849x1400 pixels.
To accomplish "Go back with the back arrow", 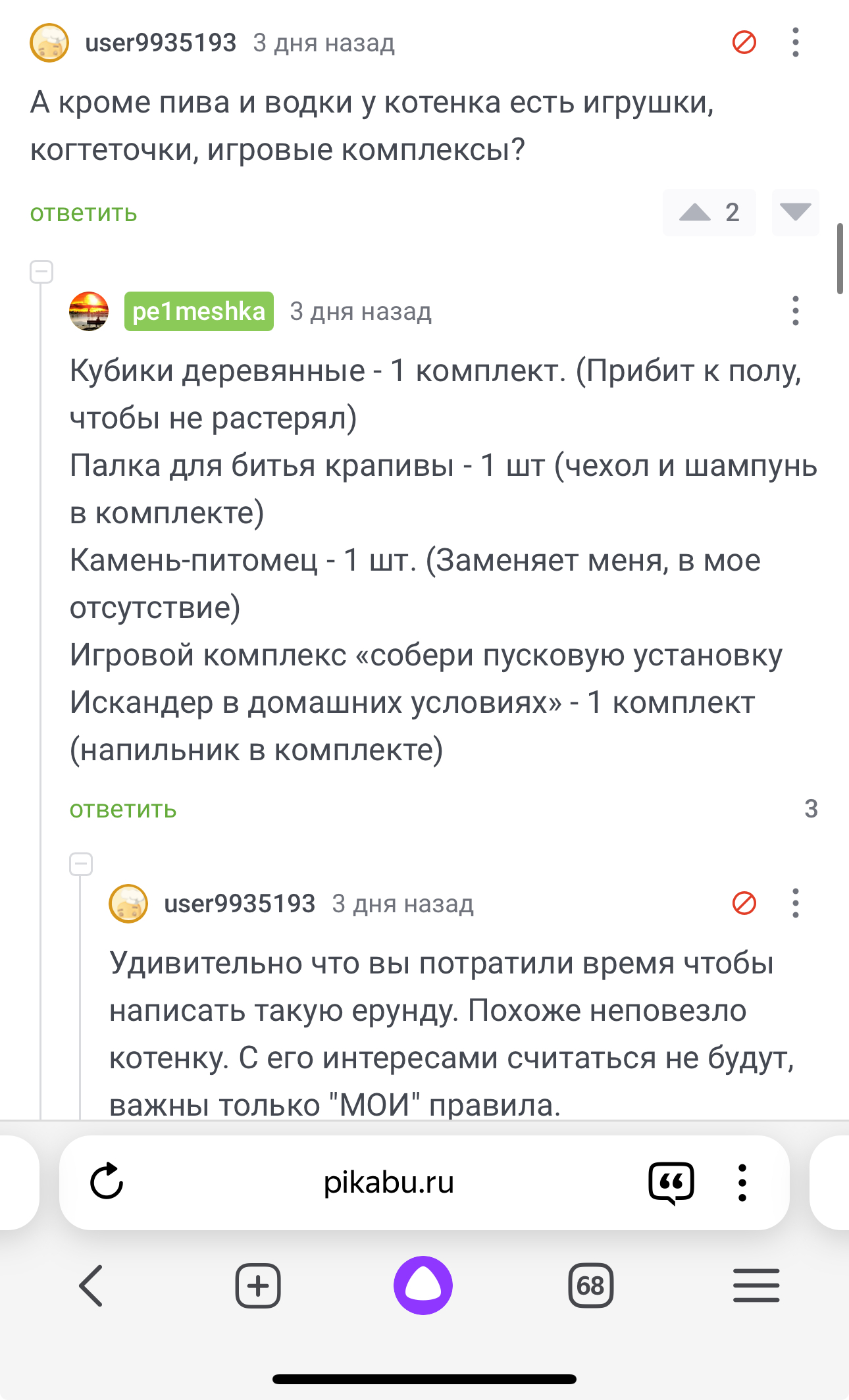I will pos(91,1285).
